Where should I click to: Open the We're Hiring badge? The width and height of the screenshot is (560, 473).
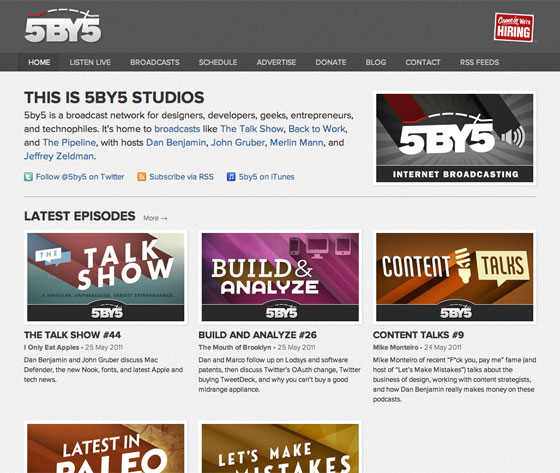514,28
